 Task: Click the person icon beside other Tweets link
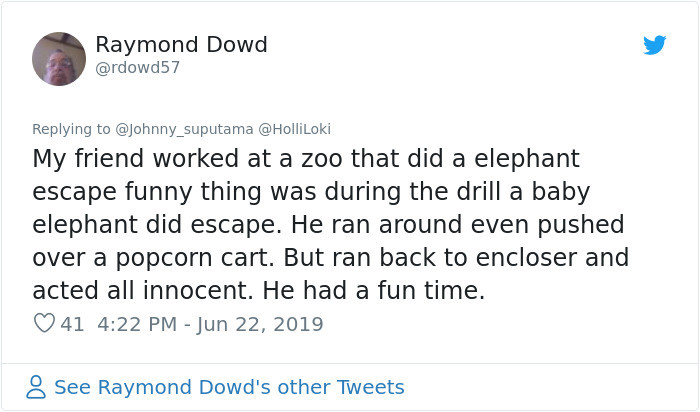(36, 387)
